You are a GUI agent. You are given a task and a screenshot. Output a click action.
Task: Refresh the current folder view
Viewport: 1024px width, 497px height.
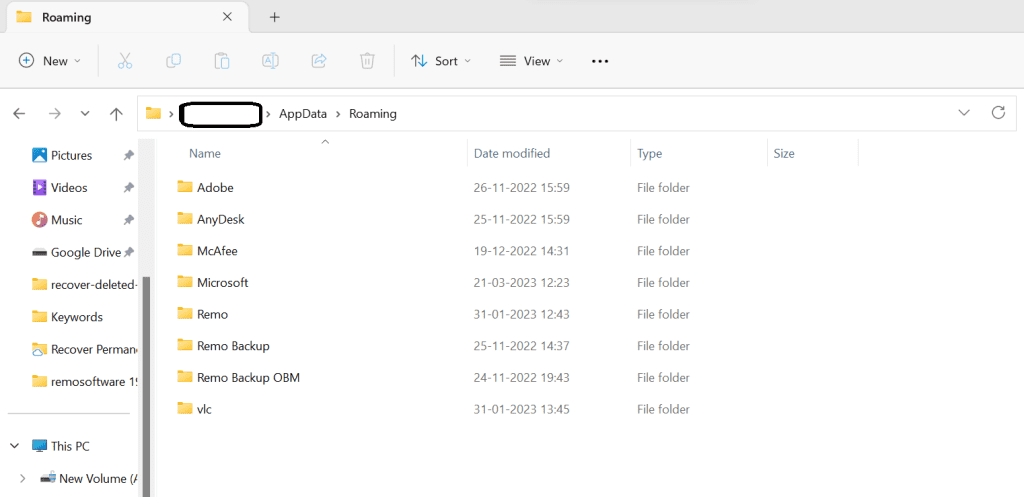997,113
